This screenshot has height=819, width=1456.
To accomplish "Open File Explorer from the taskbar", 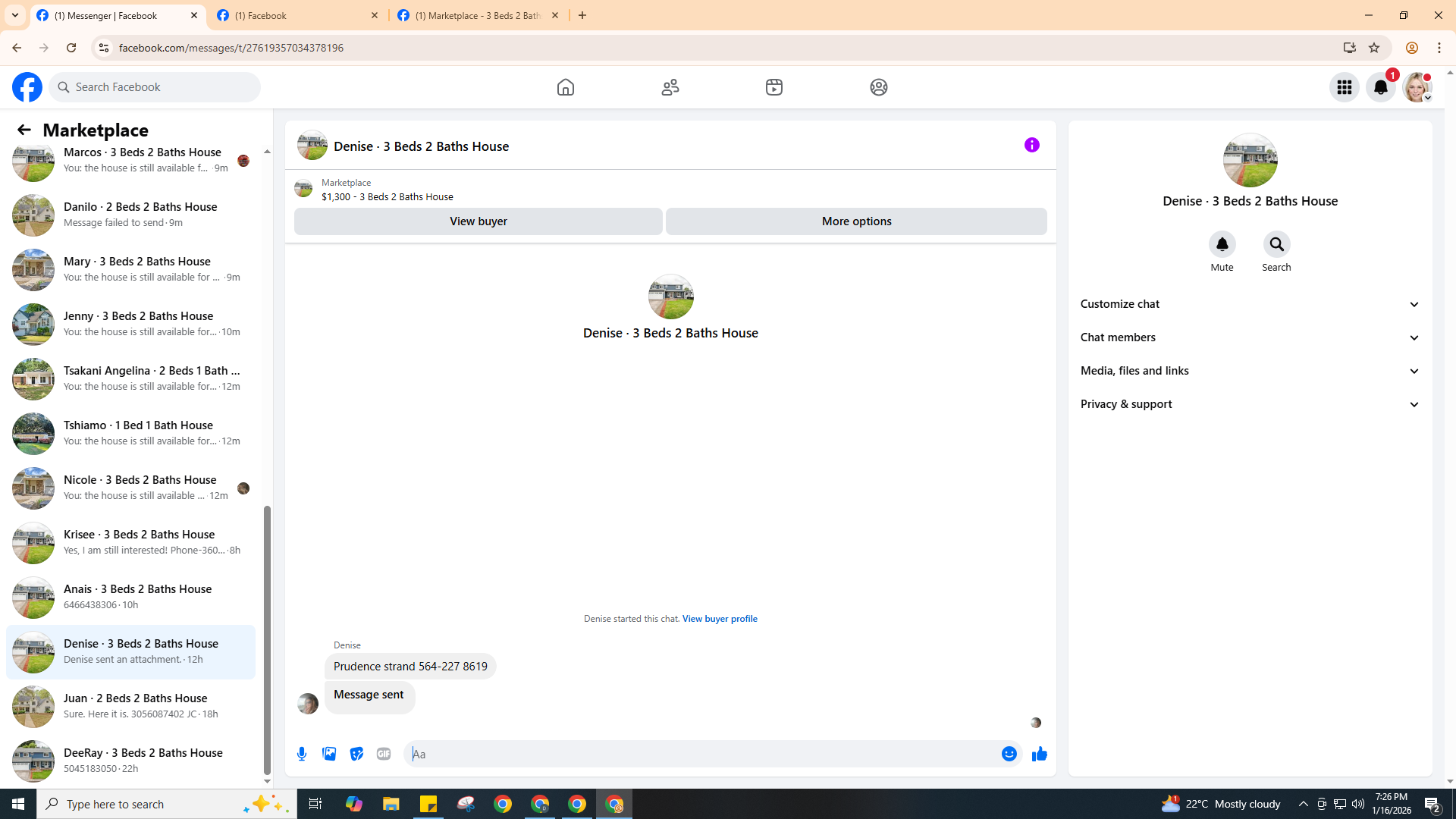I will [391, 804].
